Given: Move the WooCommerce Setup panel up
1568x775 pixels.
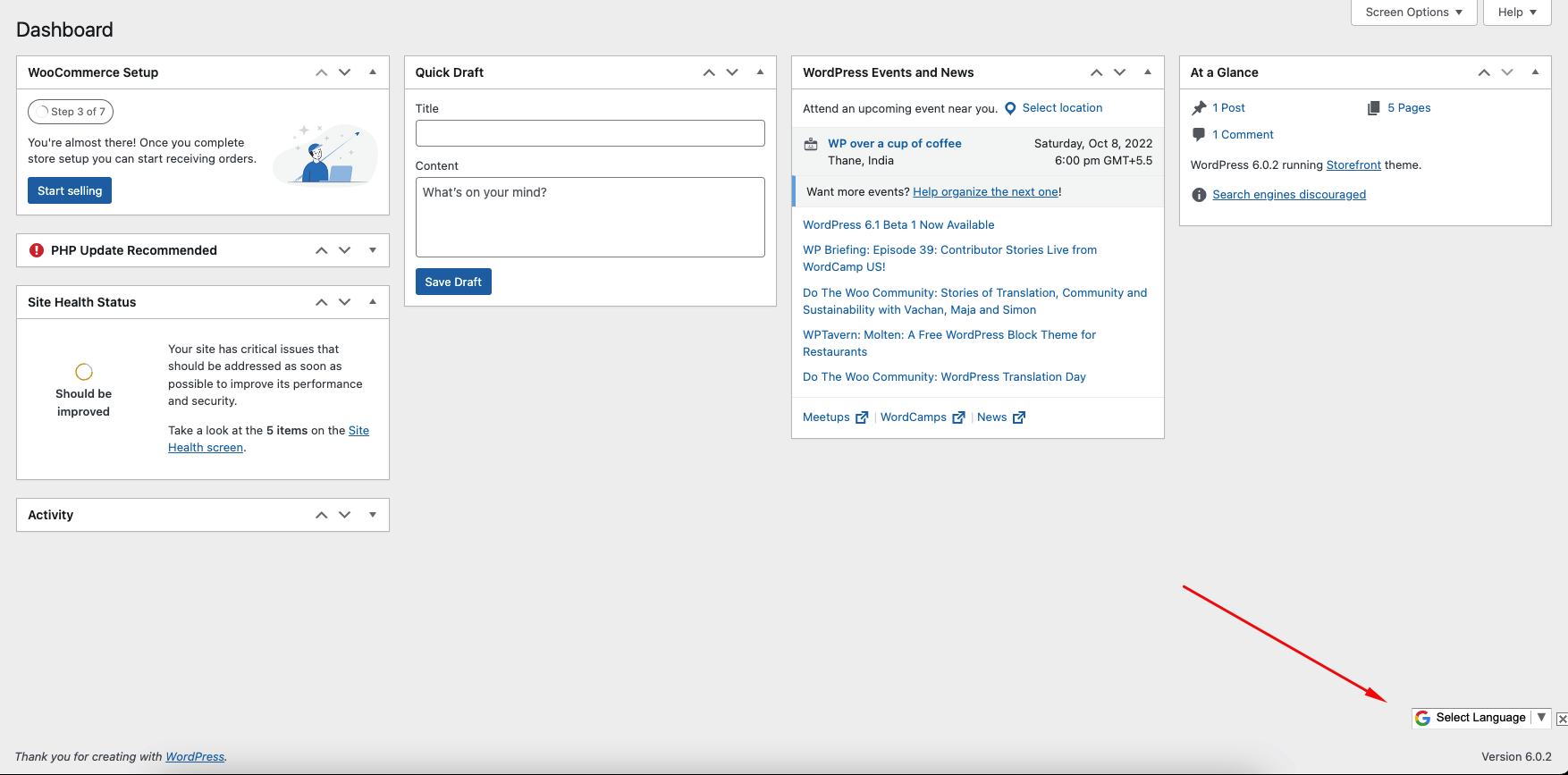Looking at the screenshot, I should pos(321,72).
